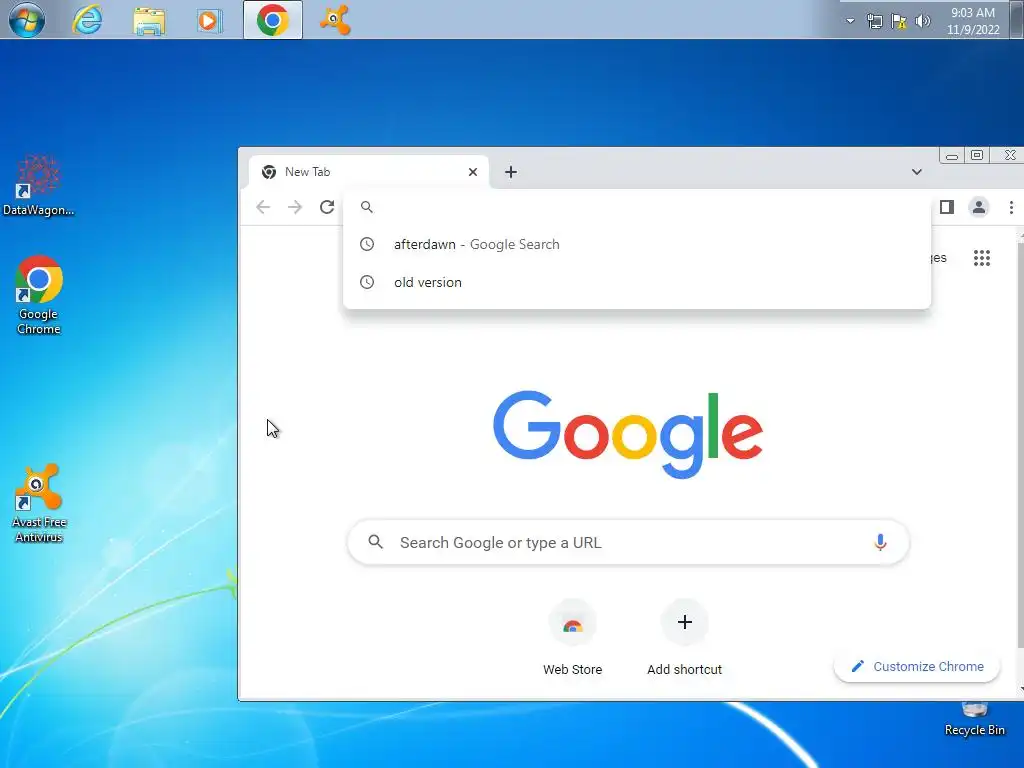
Task: Close the Chrome window
Action: (1010, 155)
